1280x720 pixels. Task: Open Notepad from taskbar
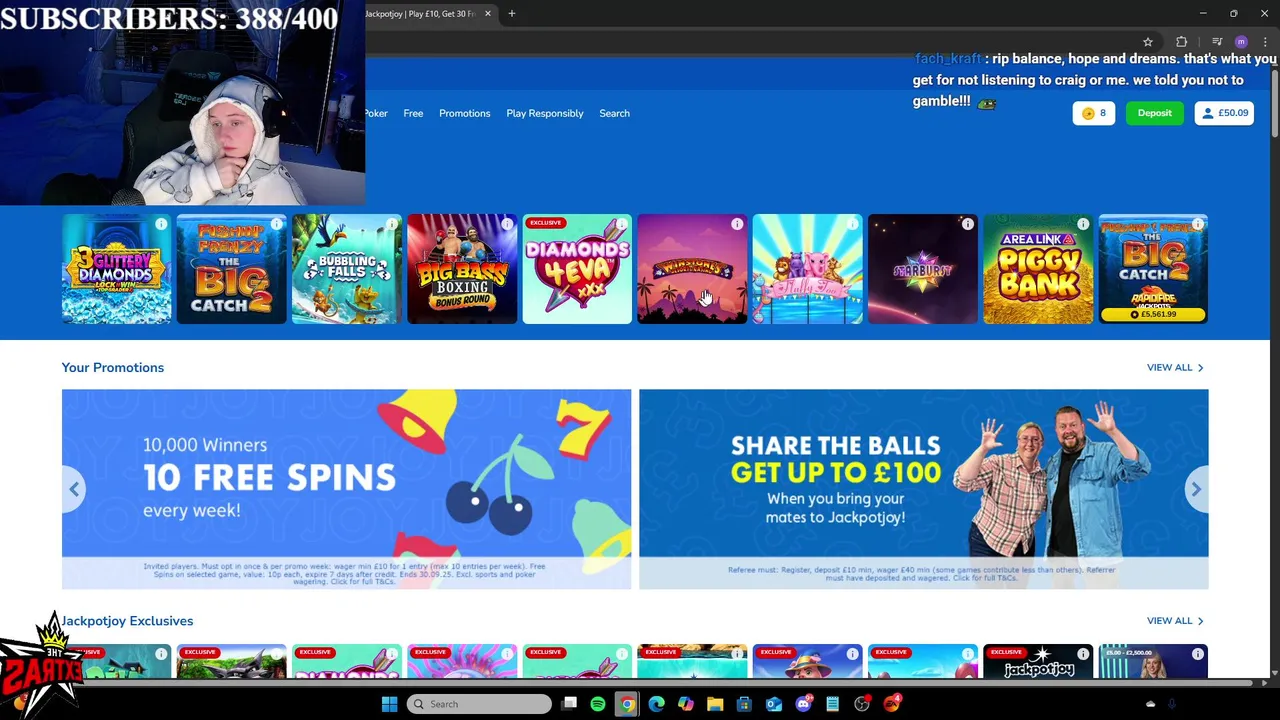point(832,704)
